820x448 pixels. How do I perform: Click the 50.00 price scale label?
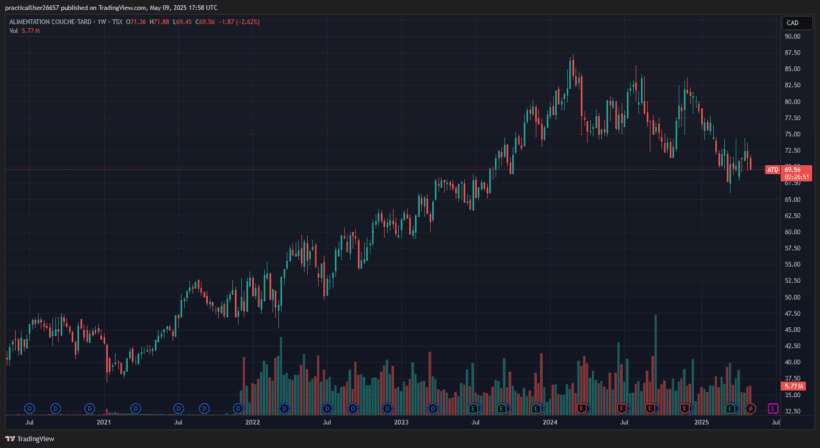click(x=793, y=297)
